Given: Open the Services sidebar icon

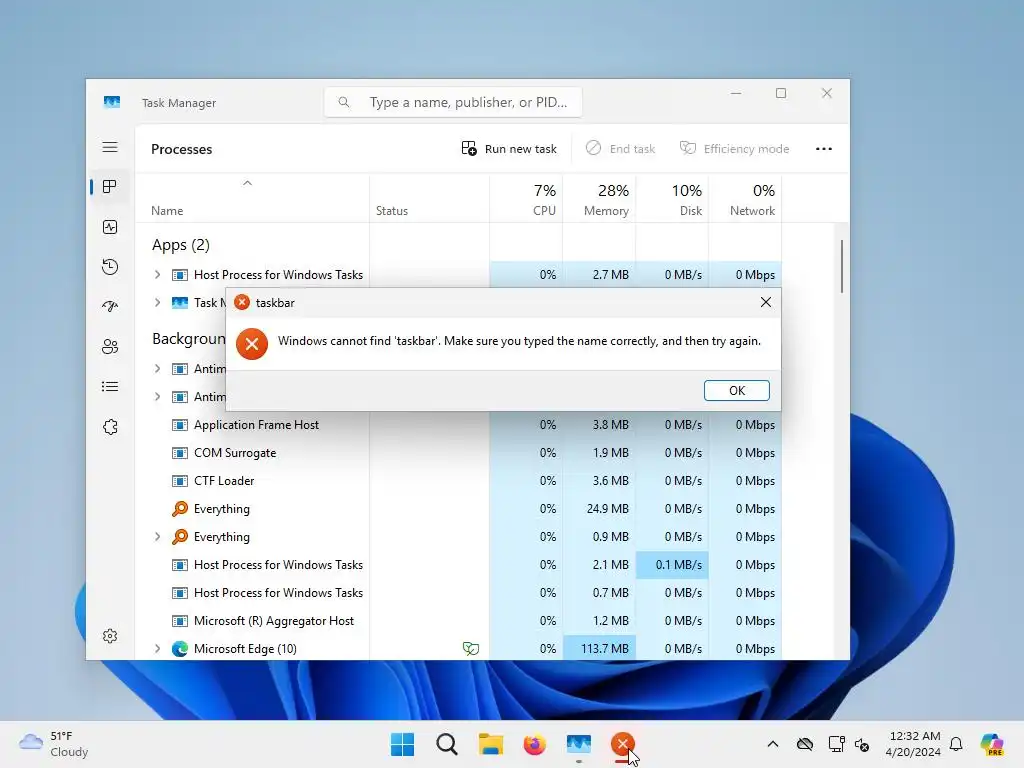Looking at the screenshot, I should (x=110, y=427).
